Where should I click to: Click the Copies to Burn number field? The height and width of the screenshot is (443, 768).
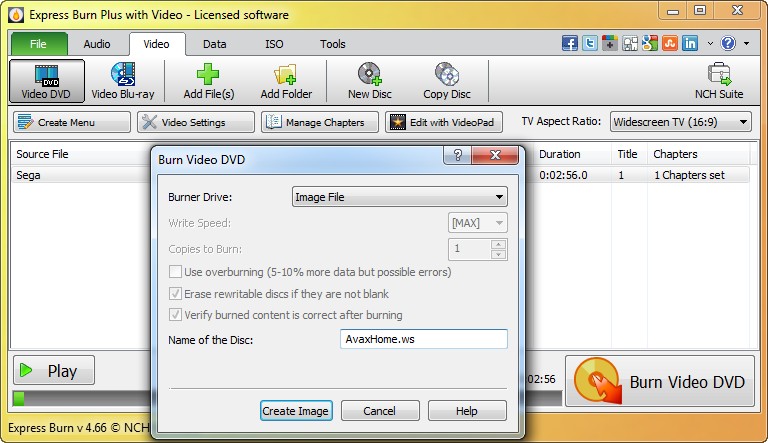[469, 249]
